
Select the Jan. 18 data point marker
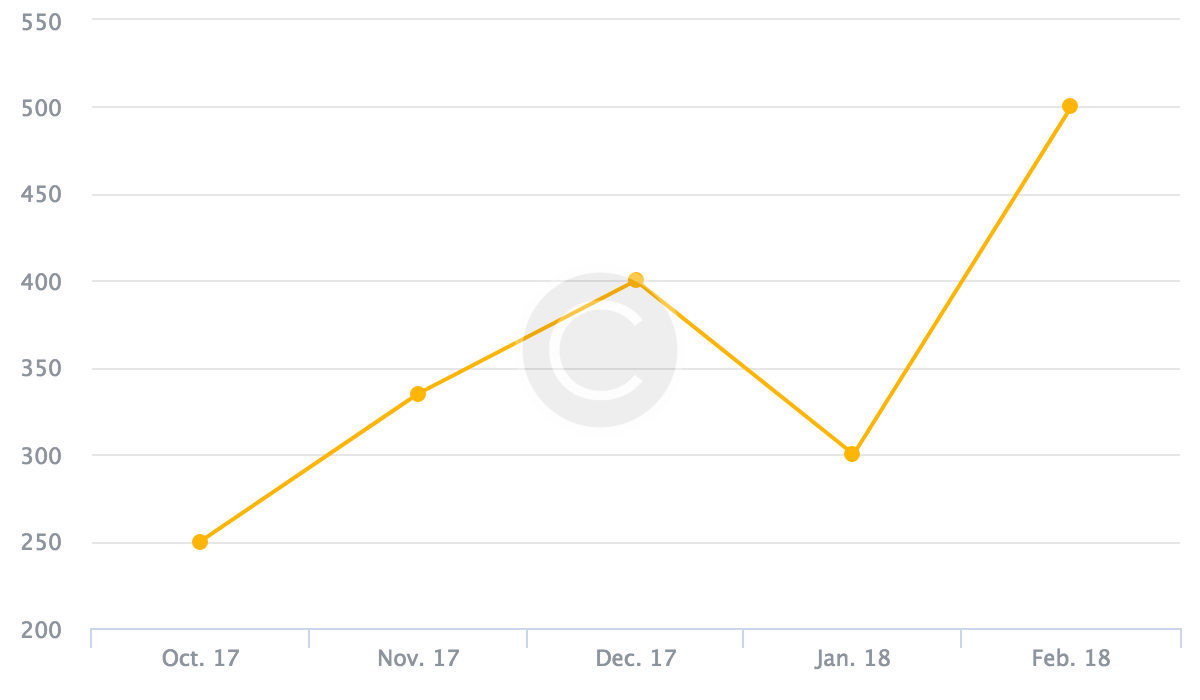point(852,454)
